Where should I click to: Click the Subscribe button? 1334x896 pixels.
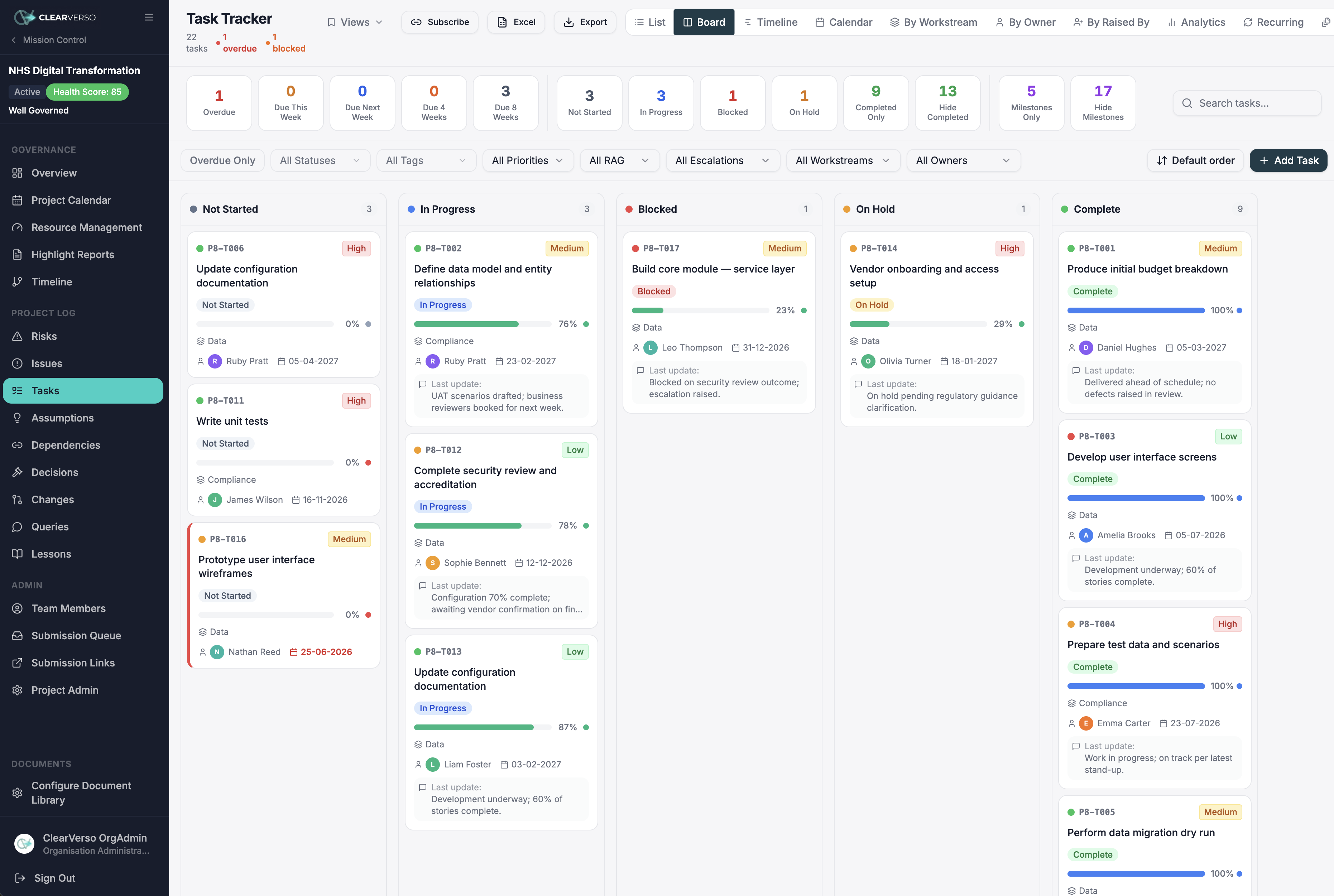(440, 22)
